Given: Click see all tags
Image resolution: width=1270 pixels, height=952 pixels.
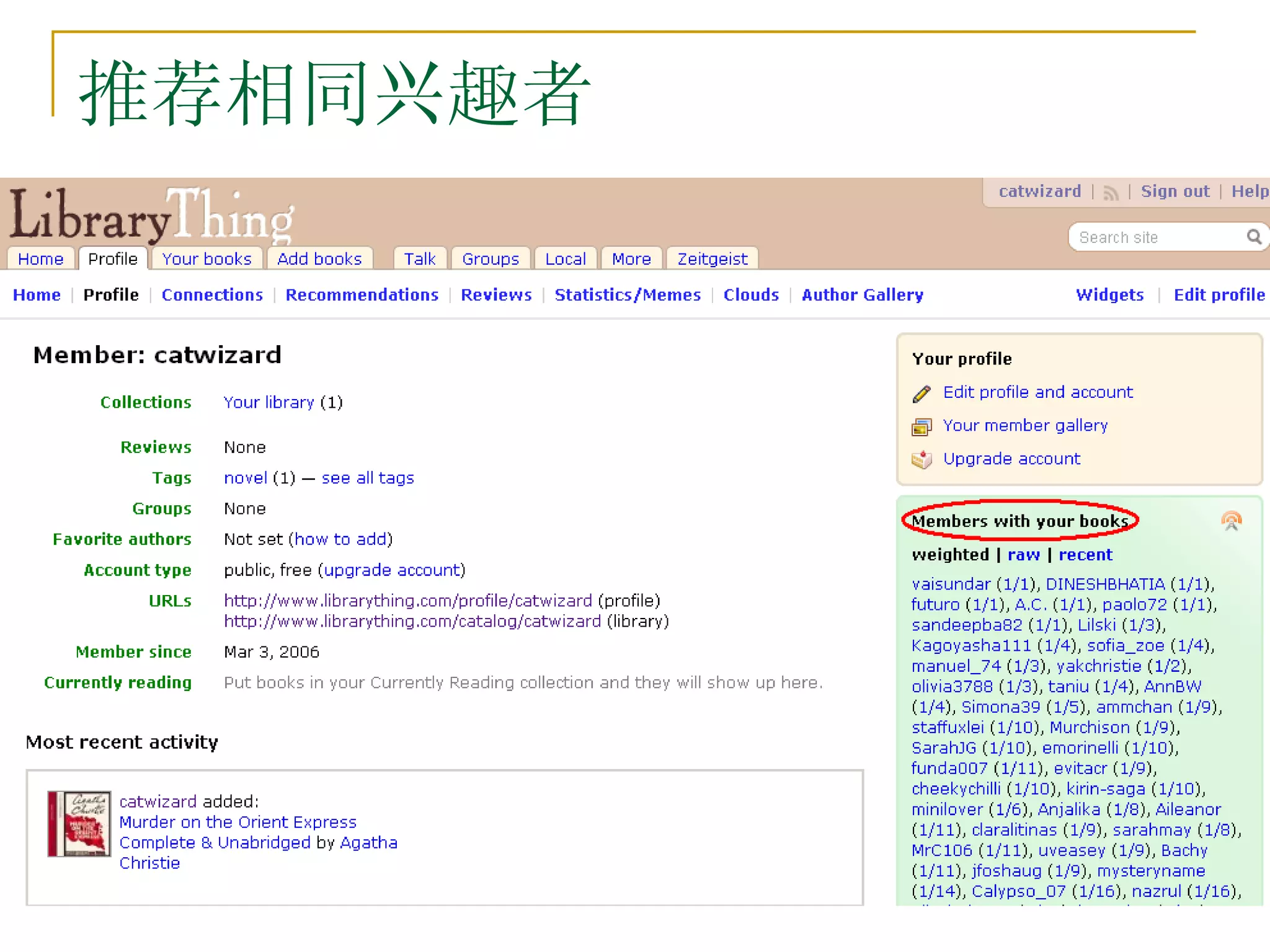Looking at the screenshot, I should 368,478.
